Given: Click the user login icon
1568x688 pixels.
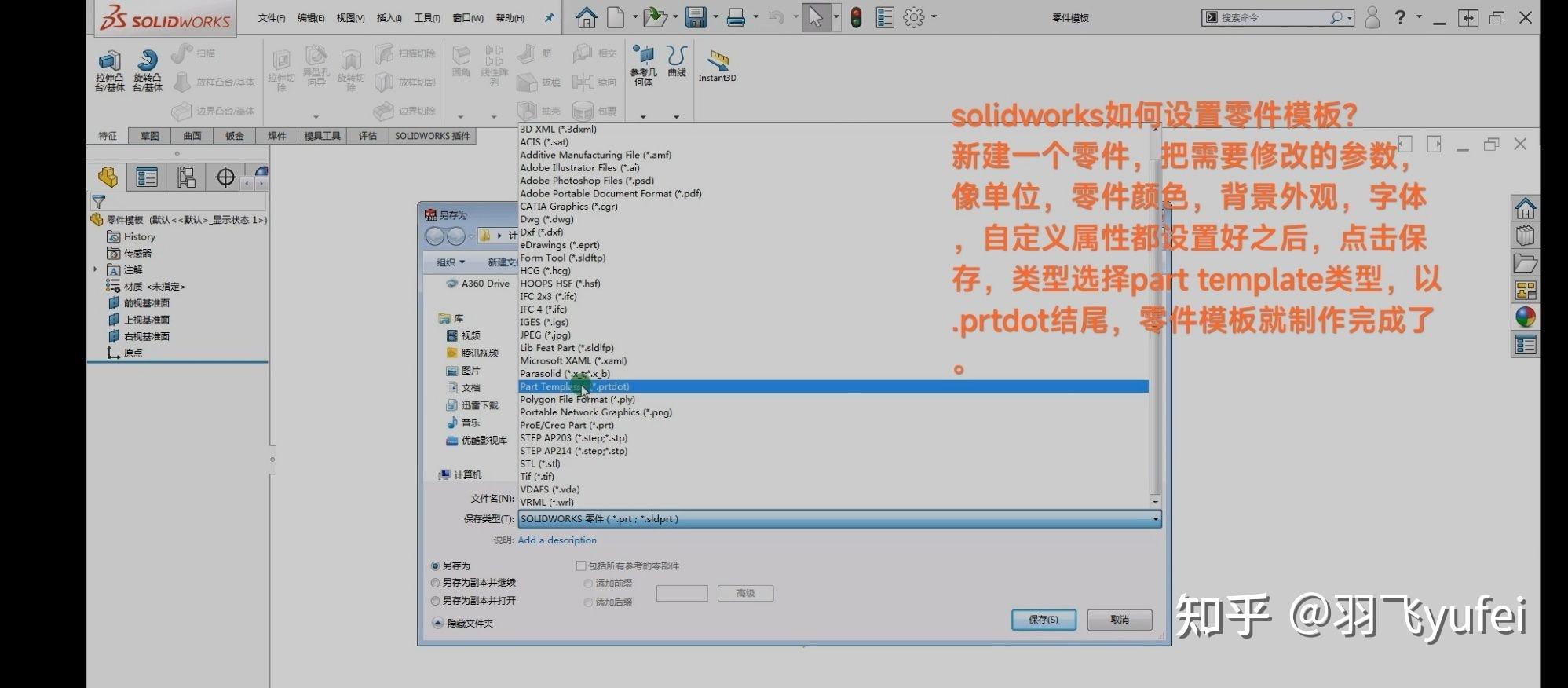Looking at the screenshot, I should pos(1372,17).
